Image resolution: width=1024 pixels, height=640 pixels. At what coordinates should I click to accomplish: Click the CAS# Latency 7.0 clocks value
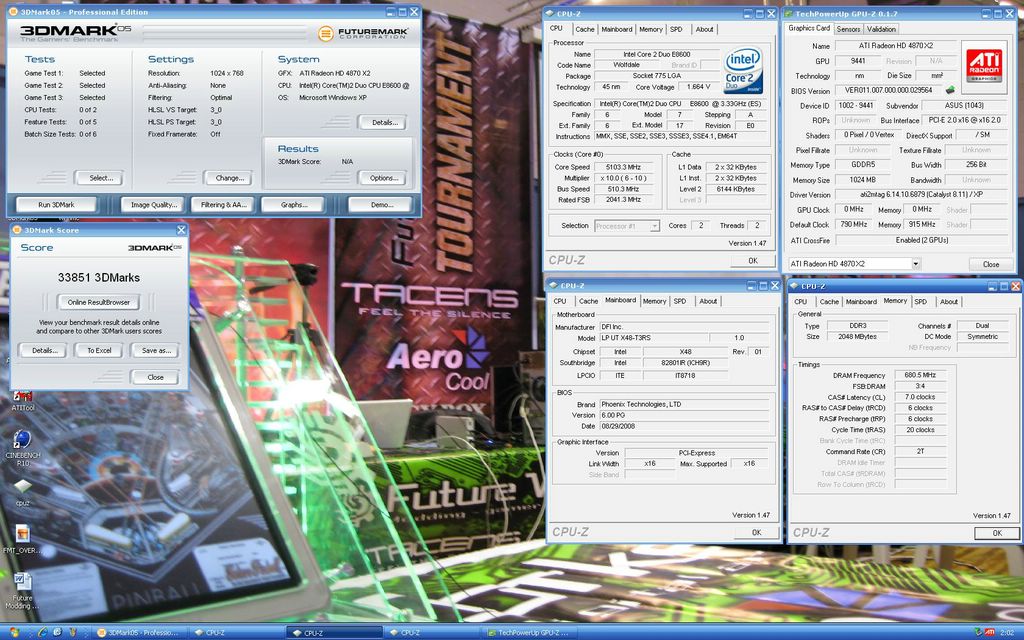(x=920, y=397)
